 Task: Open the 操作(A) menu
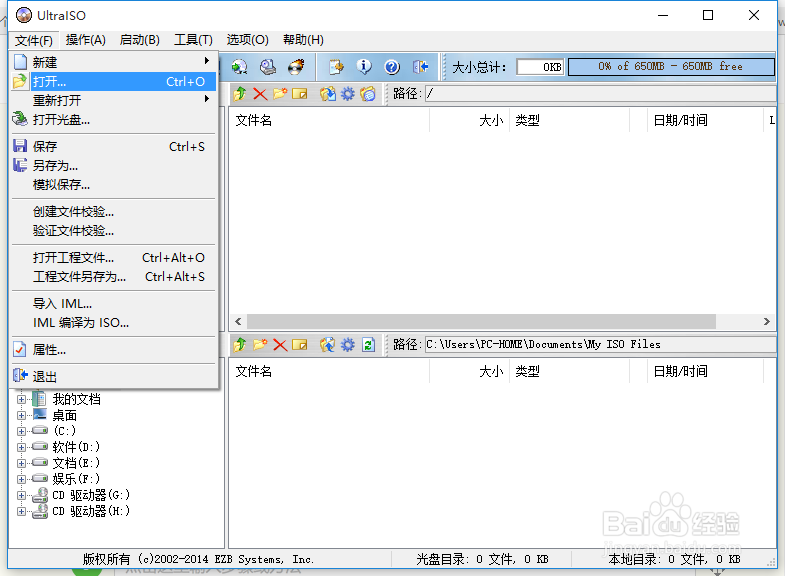coord(86,40)
